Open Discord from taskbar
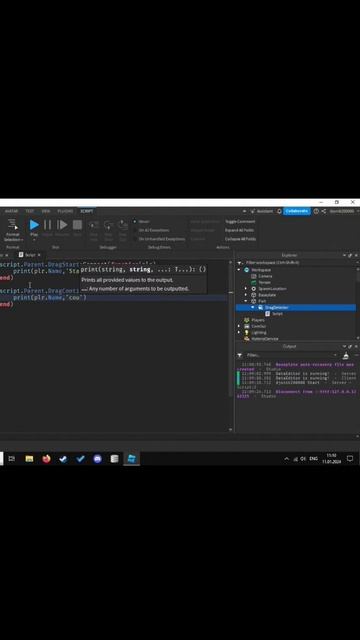360x640 pixels. tap(97, 459)
